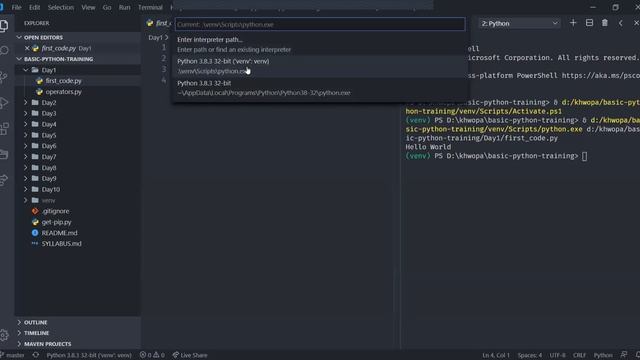Start Live Share from status bar
The width and height of the screenshot is (640, 360).
(x=190, y=355)
